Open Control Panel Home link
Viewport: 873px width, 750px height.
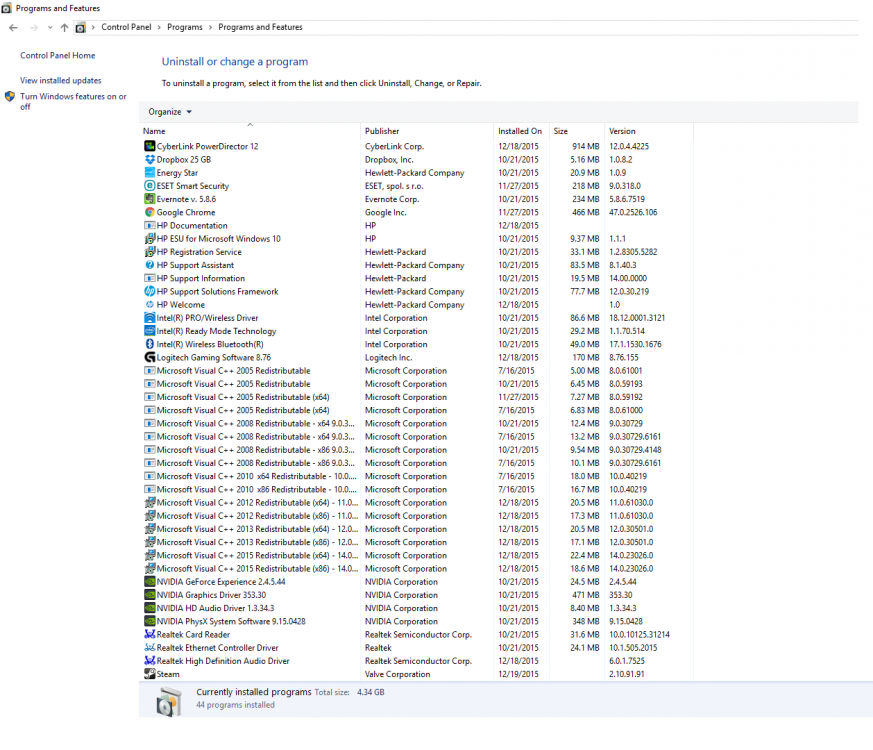(x=57, y=55)
